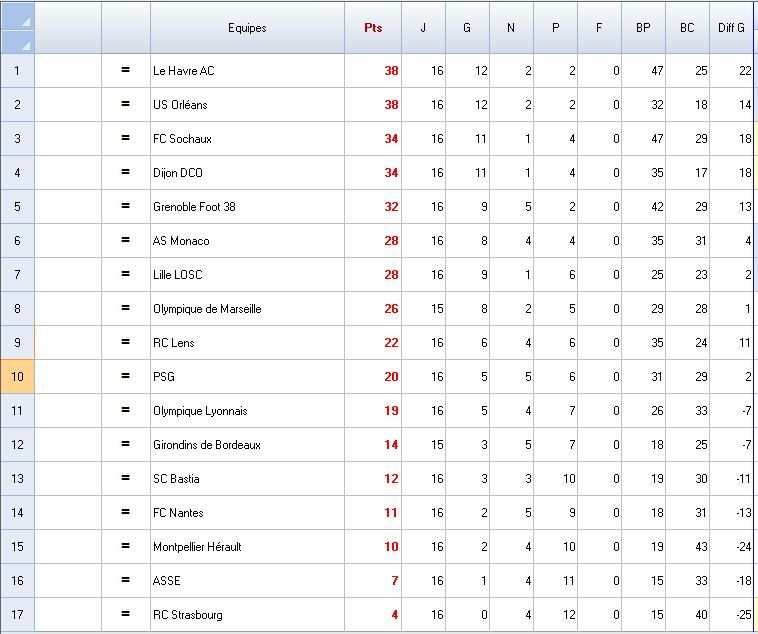
Task: Click the unchanged-rank equals icon for Le Havre AC
Action: tap(126, 71)
